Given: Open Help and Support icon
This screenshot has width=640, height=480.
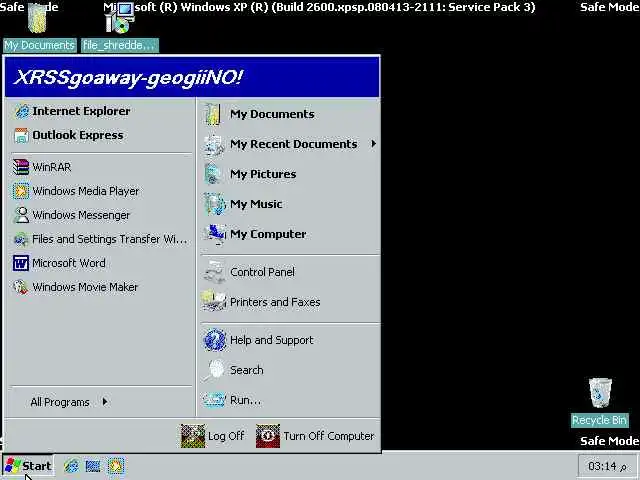Looking at the screenshot, I should (x=214, y=340).
